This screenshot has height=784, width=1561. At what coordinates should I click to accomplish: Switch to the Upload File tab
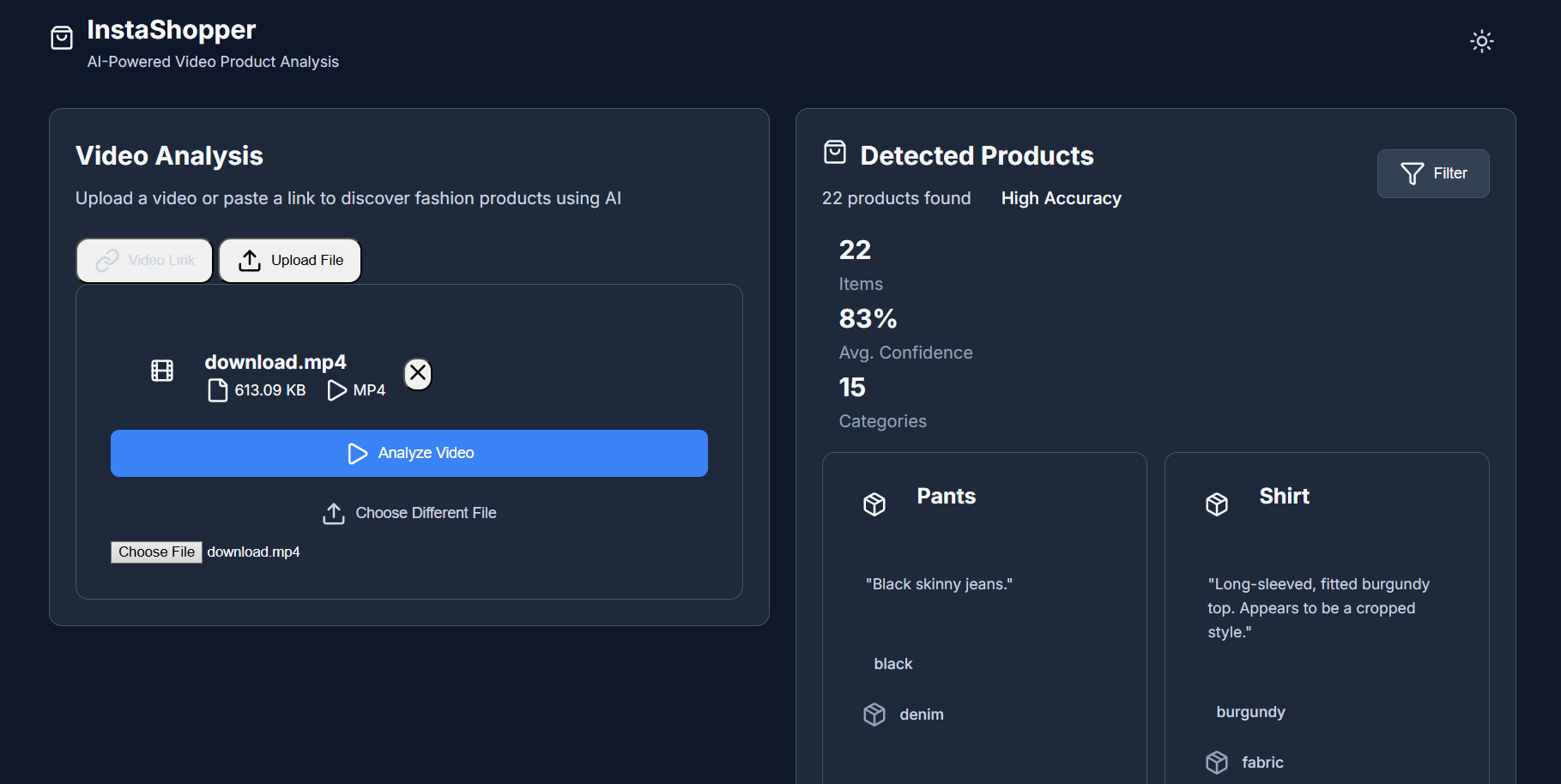[x=290, y=260]
